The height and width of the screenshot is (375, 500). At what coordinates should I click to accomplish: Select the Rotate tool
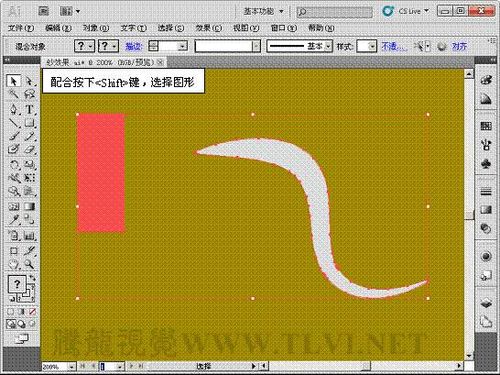coord(13,164)
